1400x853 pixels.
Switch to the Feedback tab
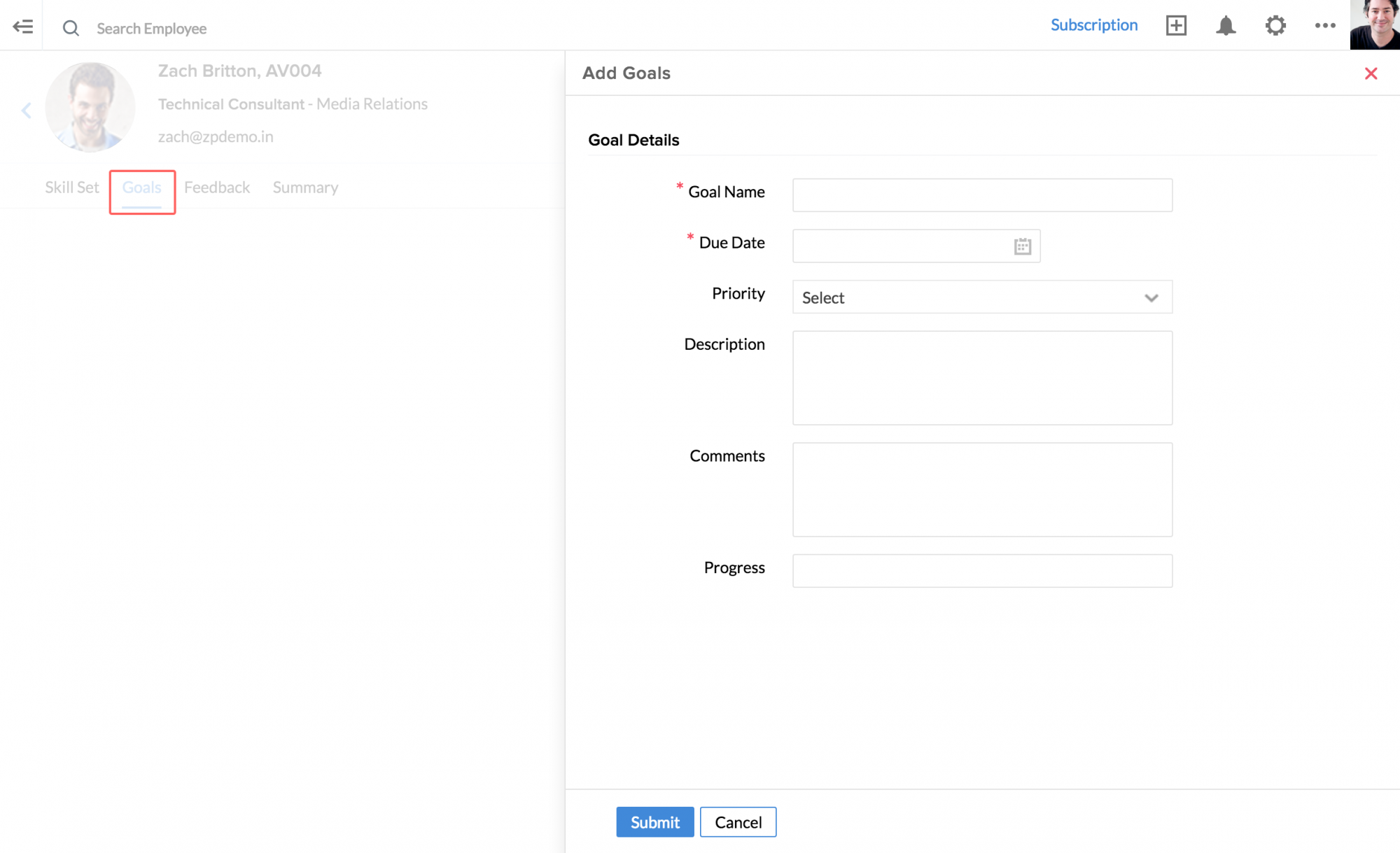(217, 188)
